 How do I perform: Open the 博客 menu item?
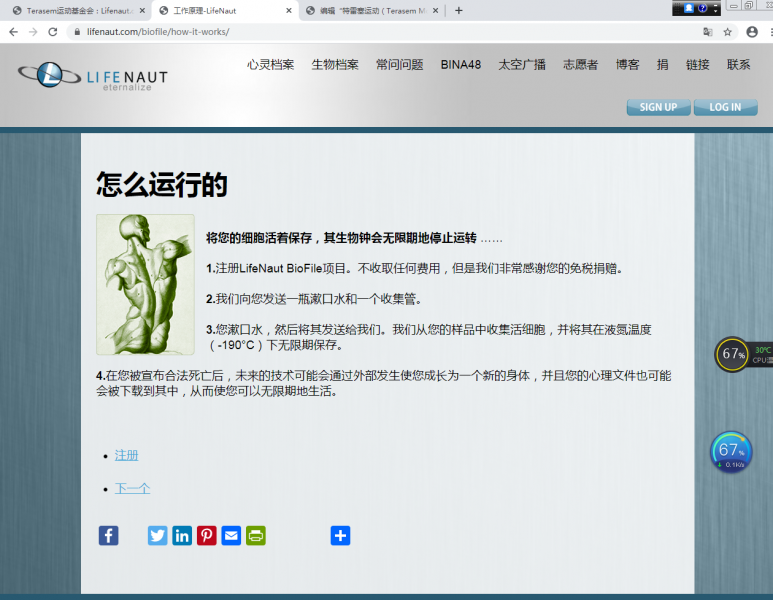click(628, 65)
